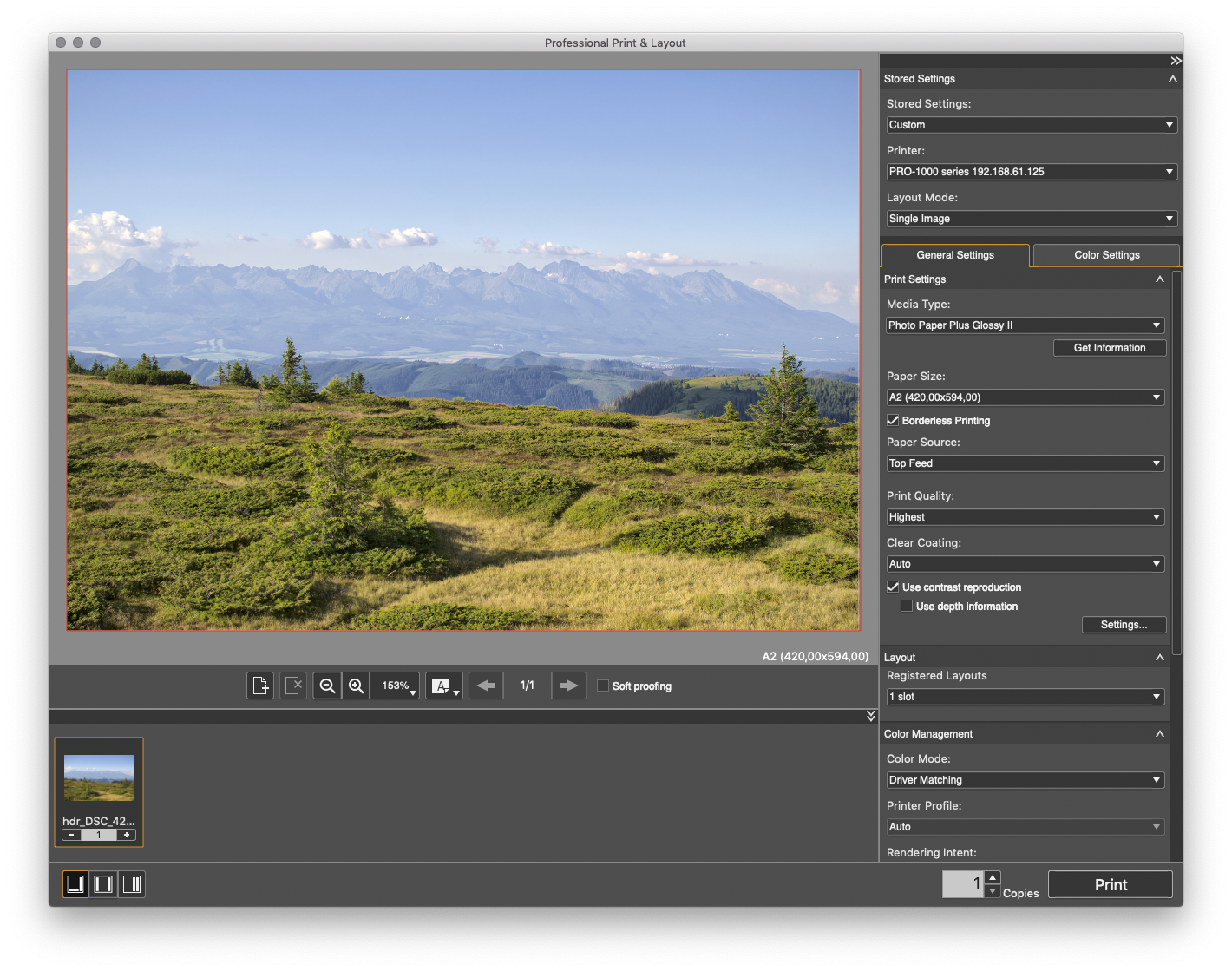Go to the previous page arrow

point(486,686)
